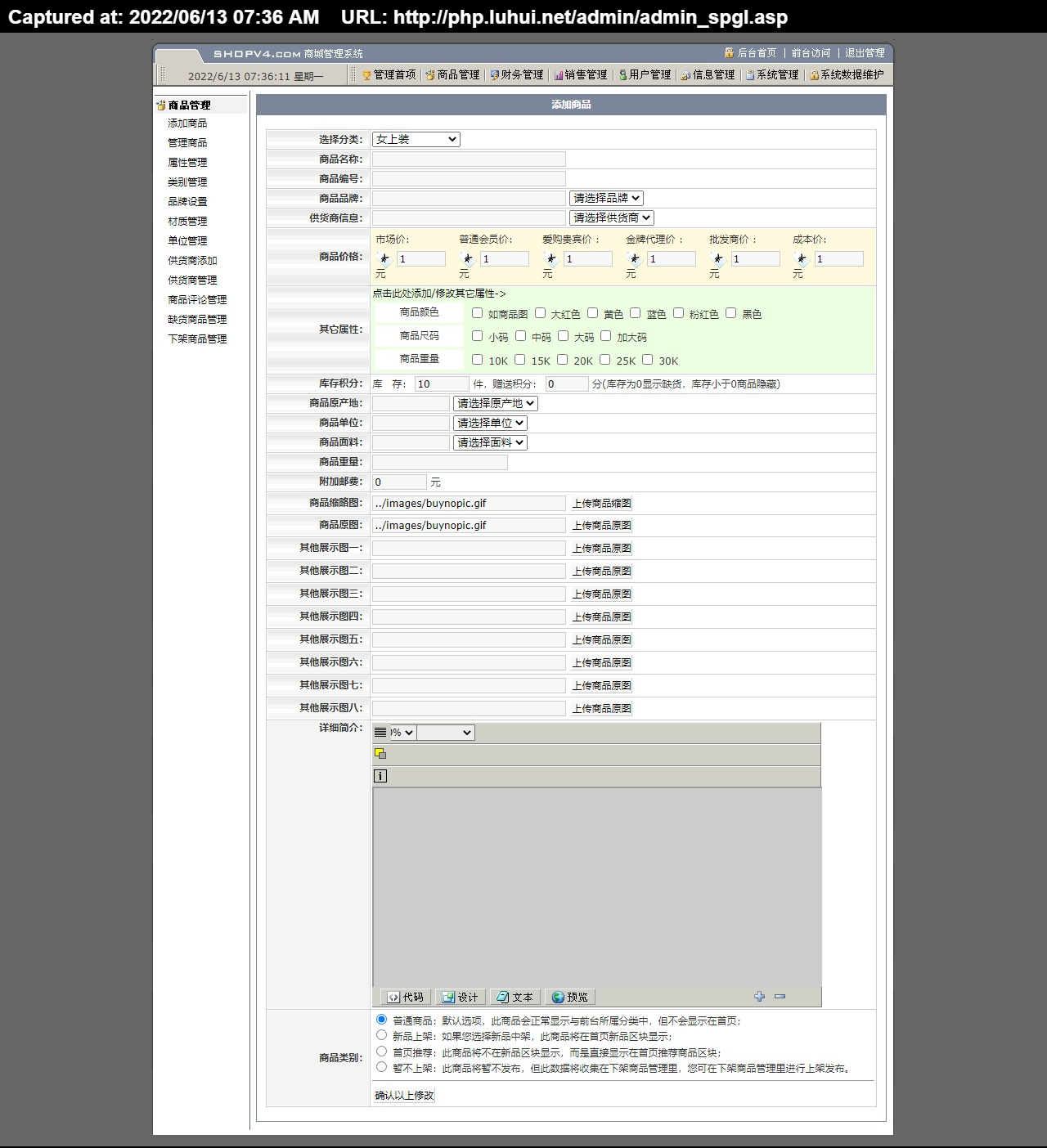
Task: Click the lock icon beside 后台首页
Action: [729, 52]
